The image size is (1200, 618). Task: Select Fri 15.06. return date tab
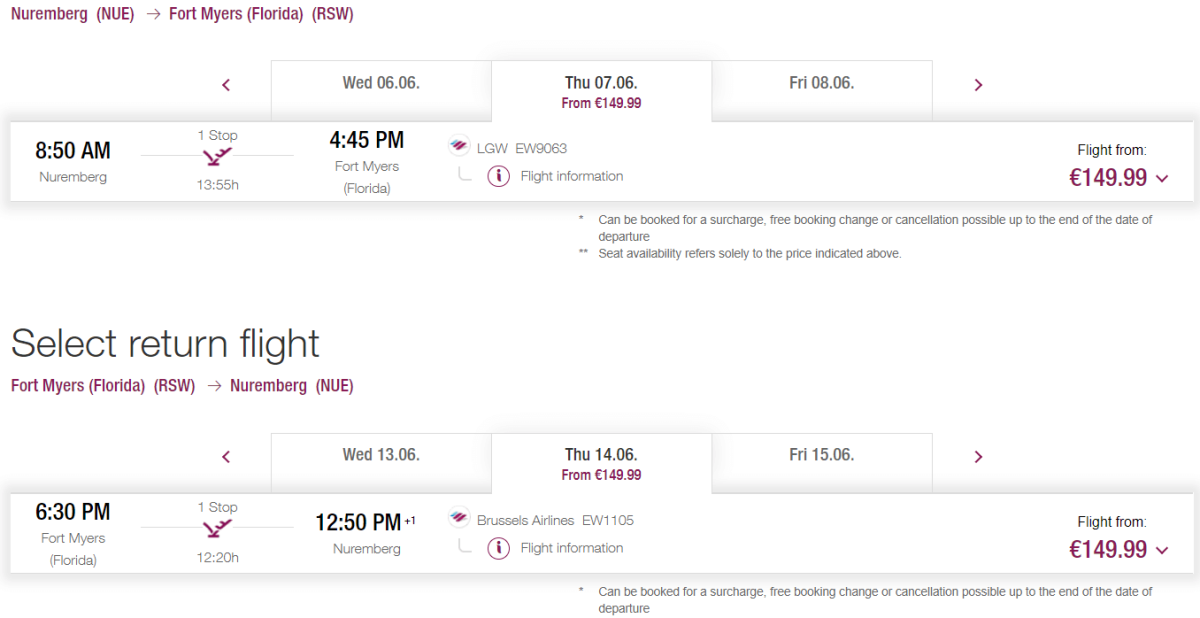click(821, 456)
